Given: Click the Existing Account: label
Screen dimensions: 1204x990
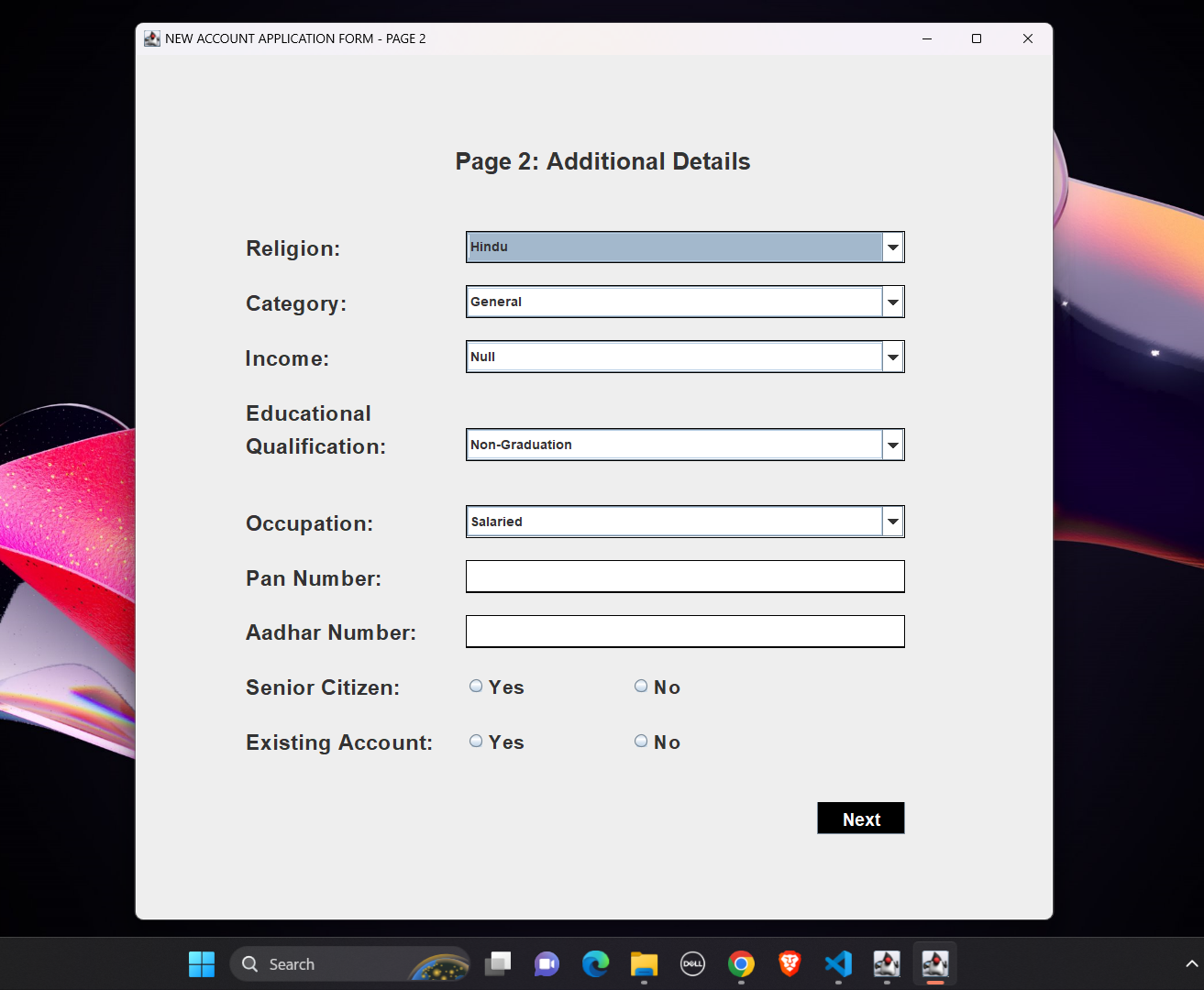Looking at the screenshot, I should pos(339,742).
